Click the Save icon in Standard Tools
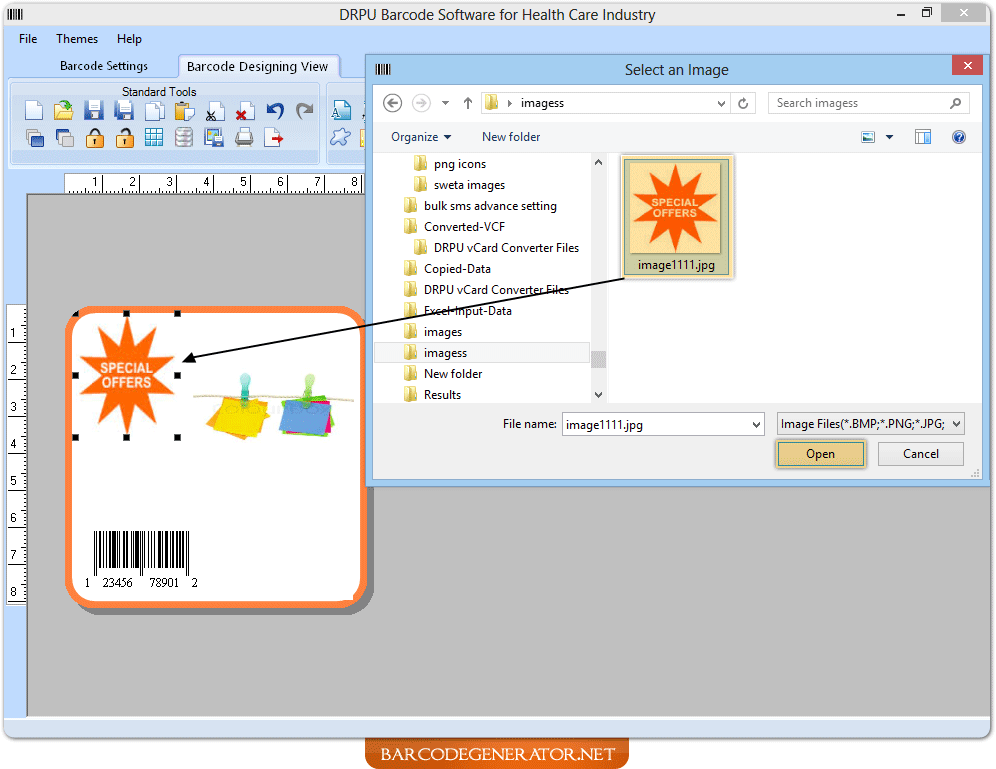Screen dimensions: 996x769 [x=94, y=111]
